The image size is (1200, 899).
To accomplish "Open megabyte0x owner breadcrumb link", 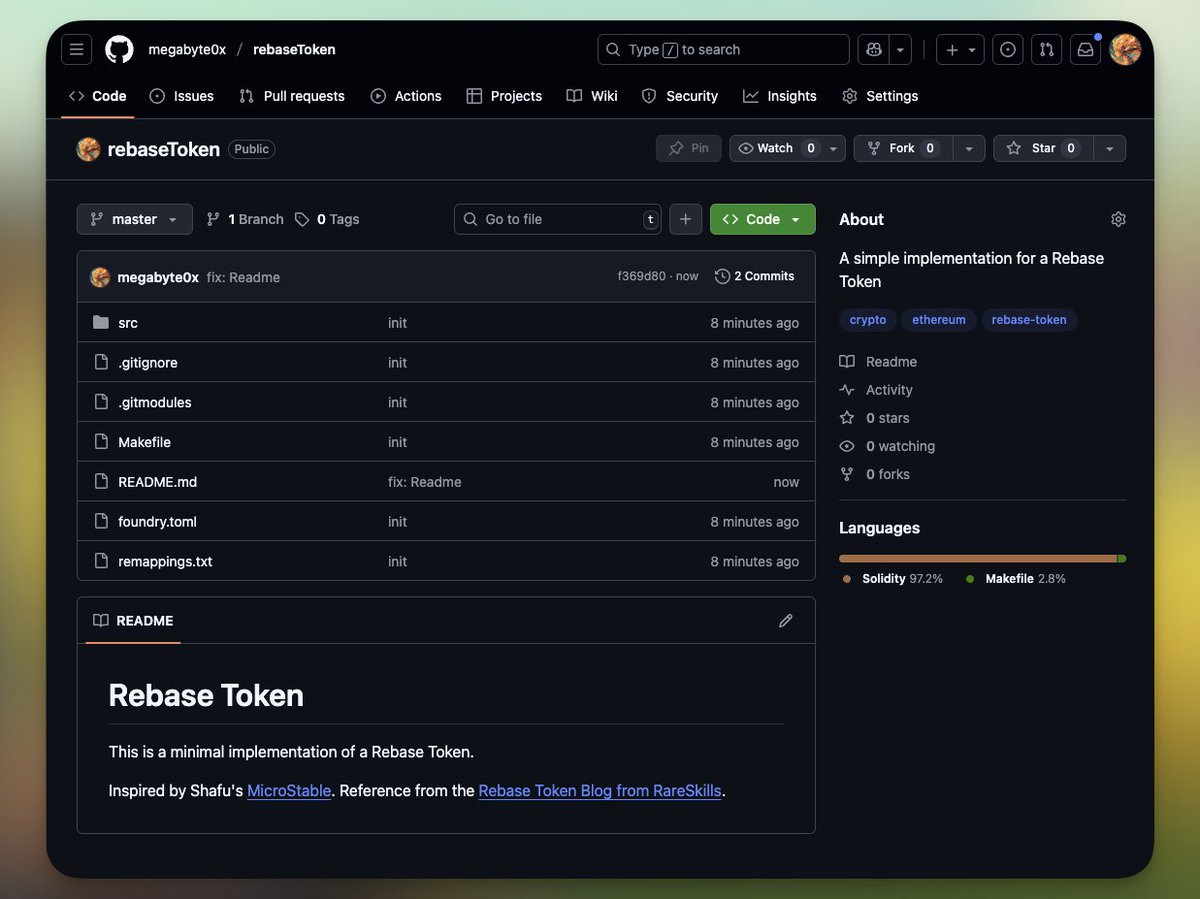I will (x=187, y=49).
